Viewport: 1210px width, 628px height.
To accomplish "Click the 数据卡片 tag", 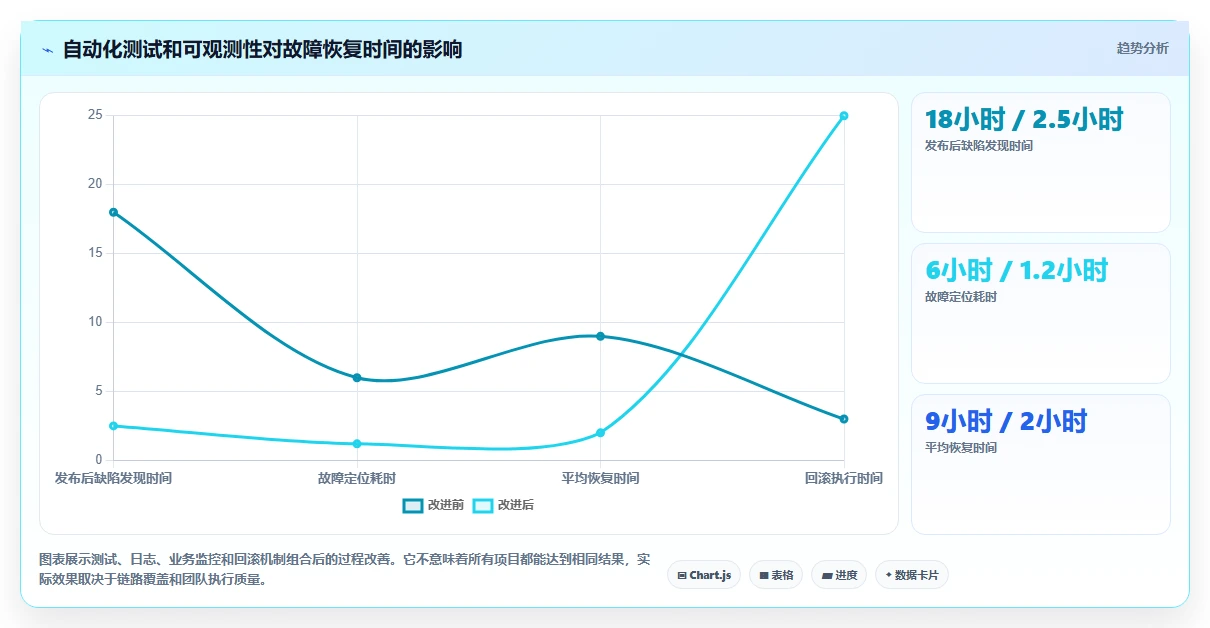I will click(x=911, y=575).
